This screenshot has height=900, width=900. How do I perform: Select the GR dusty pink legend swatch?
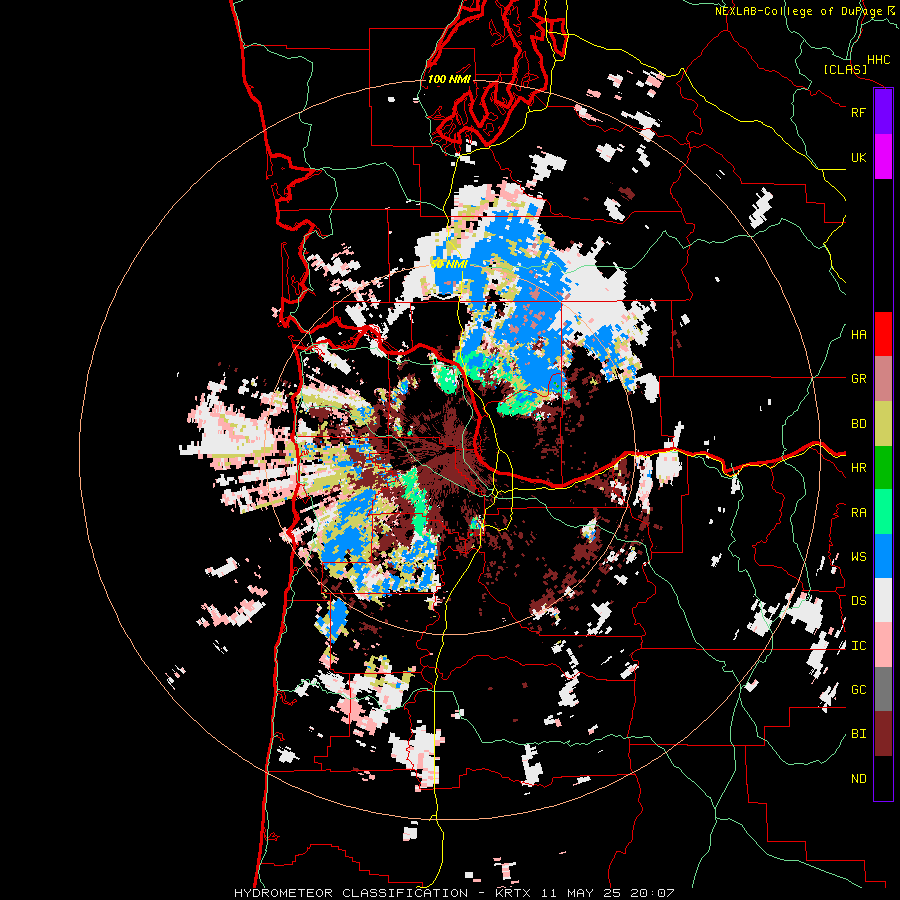(883, 379)
